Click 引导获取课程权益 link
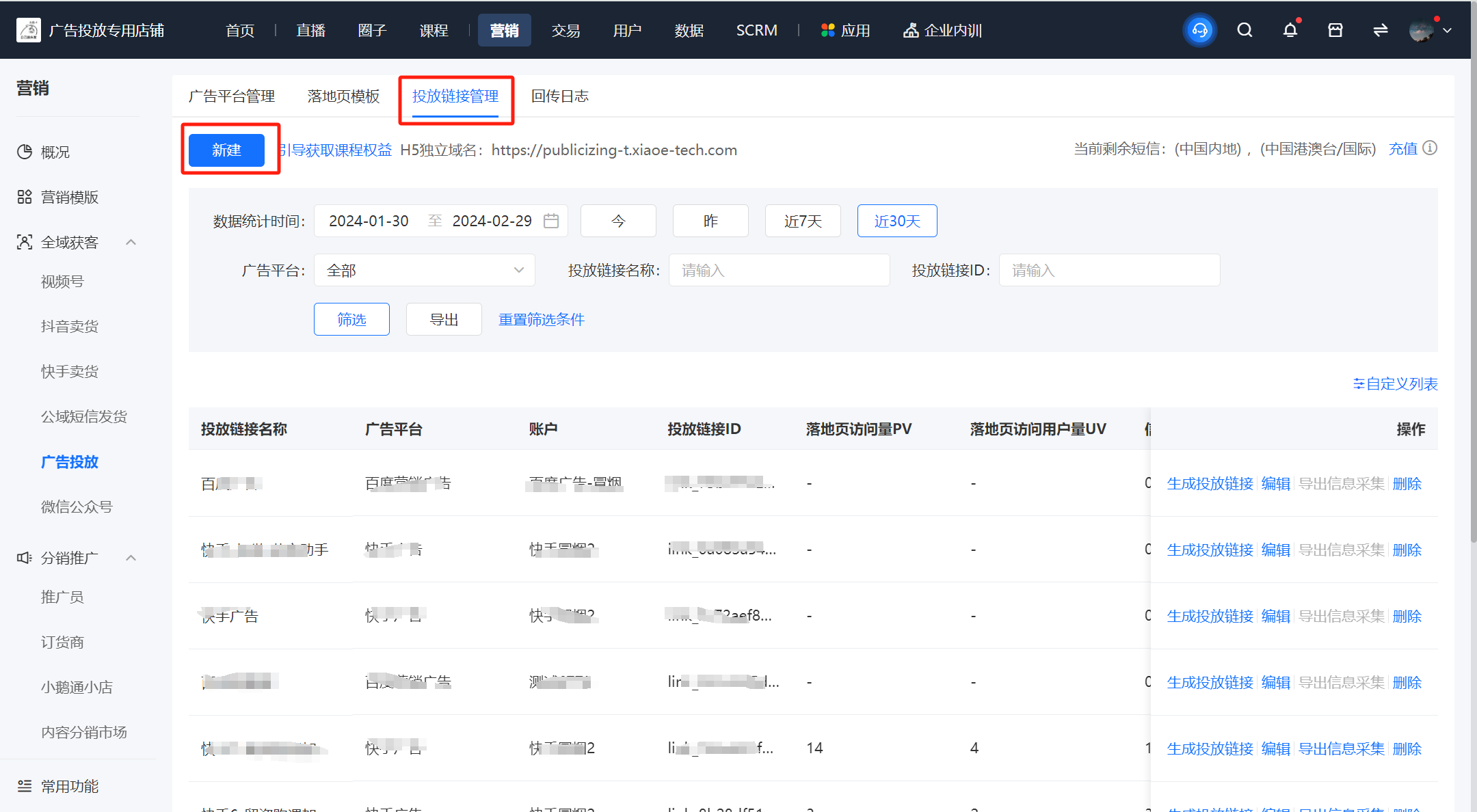This screenshot has height=812, width=1477. 335,150
